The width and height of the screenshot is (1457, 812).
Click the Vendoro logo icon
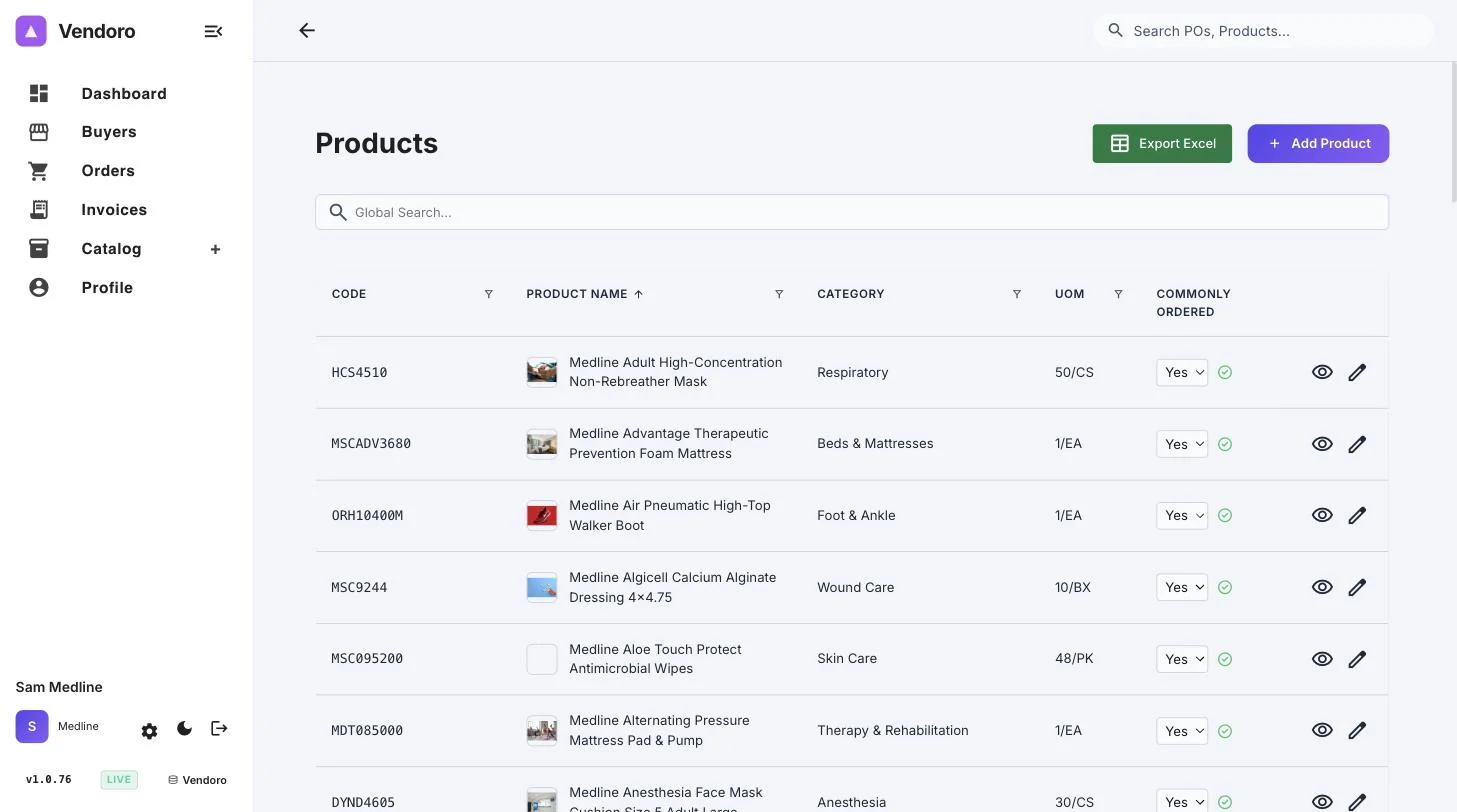[x=31, y=31]
